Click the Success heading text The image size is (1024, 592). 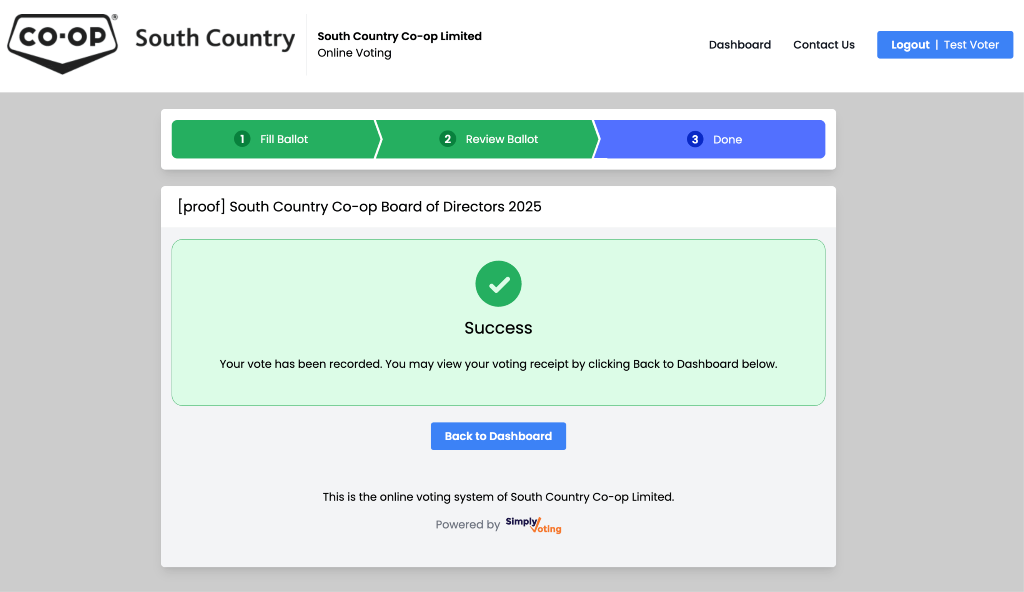pyautogui.click(x=498, y=328)
